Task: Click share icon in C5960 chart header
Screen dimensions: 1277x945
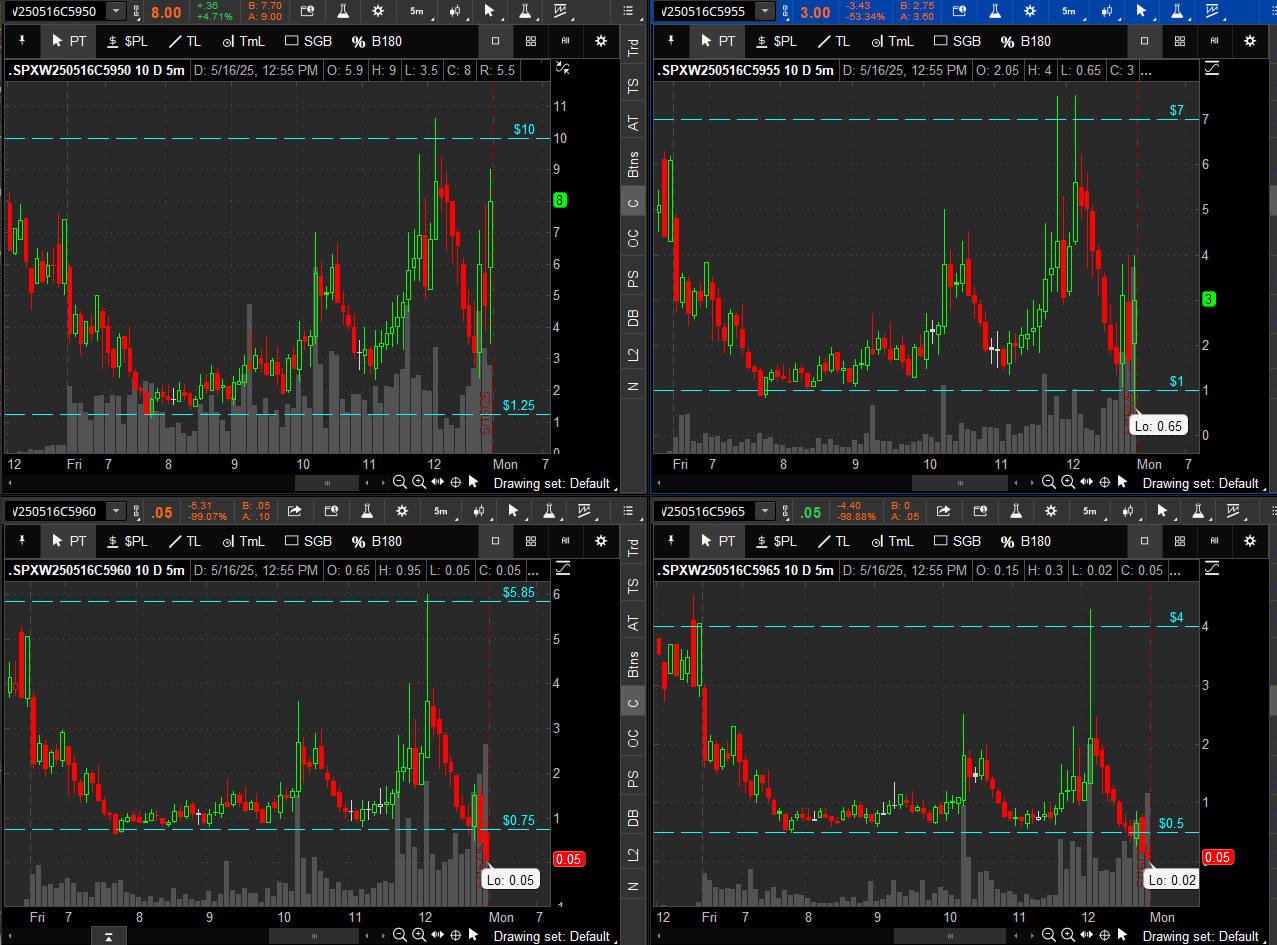Action: pyautogui.click(x=294, y=511)
